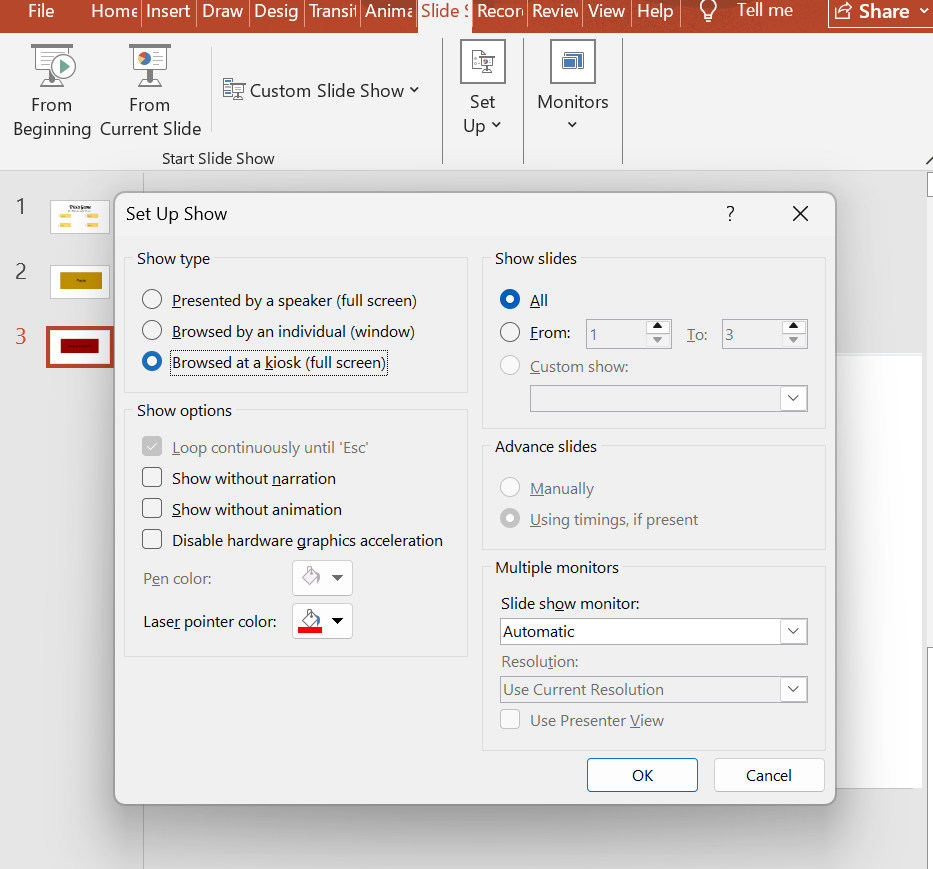Click the Tell me lightbulb icon

tap(708, 12)
